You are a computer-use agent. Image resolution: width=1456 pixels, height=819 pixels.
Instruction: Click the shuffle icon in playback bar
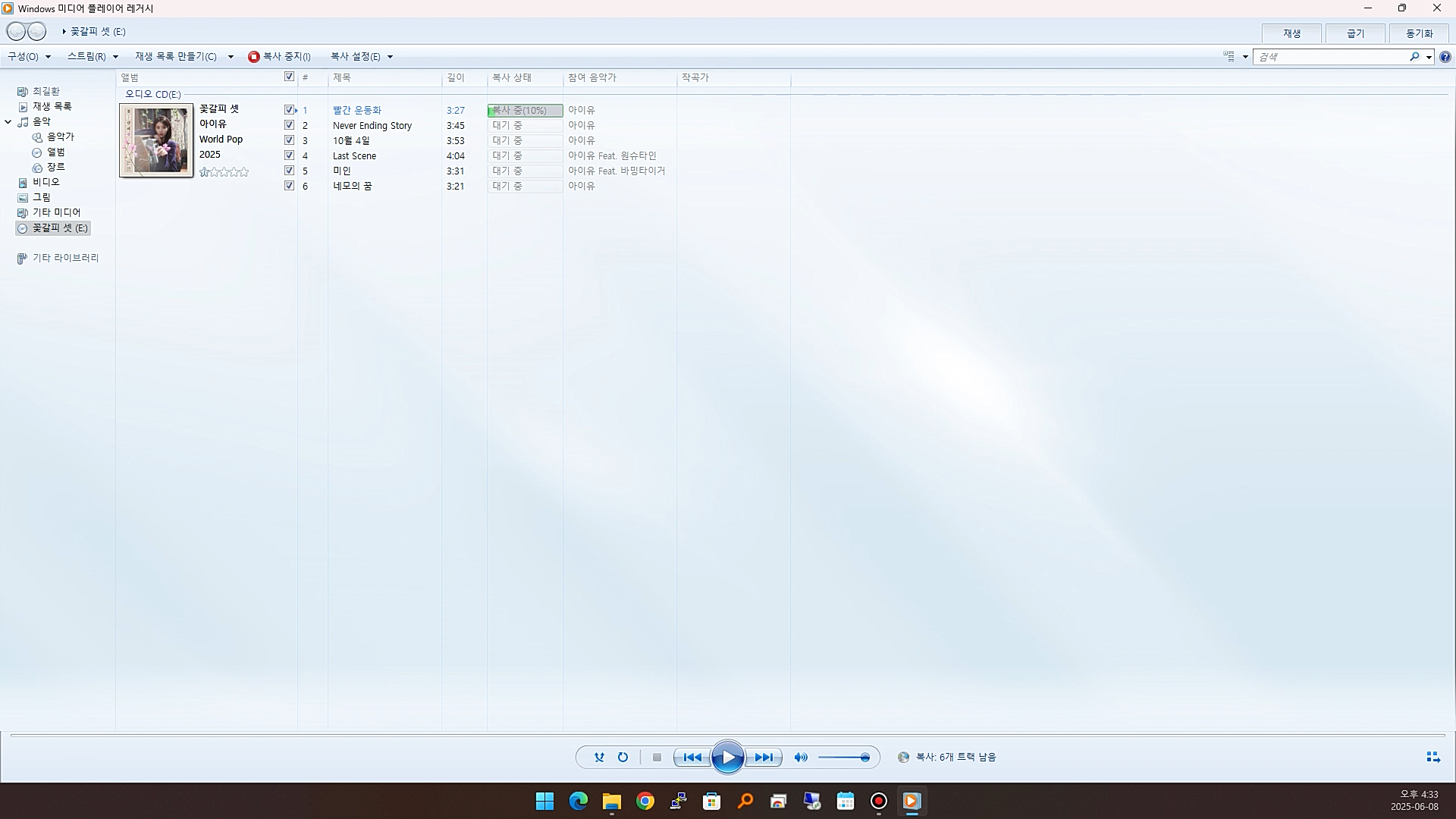[599, 757]
